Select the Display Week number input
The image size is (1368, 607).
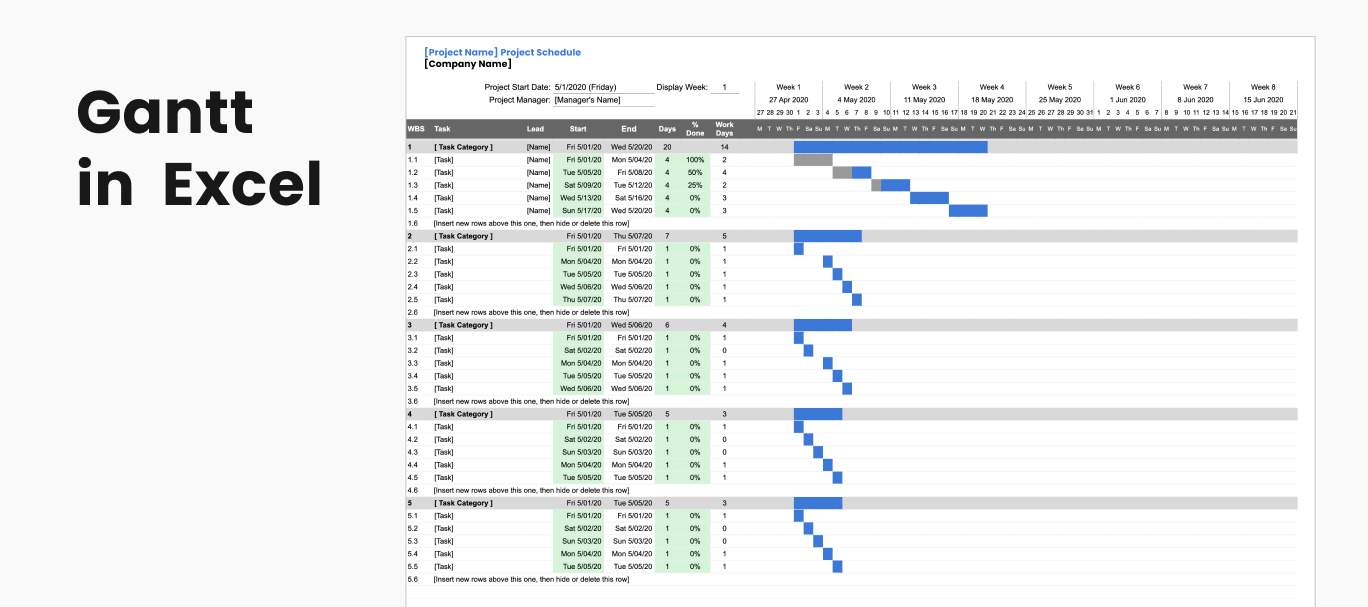pyautogui.click(x=724, y=87)
